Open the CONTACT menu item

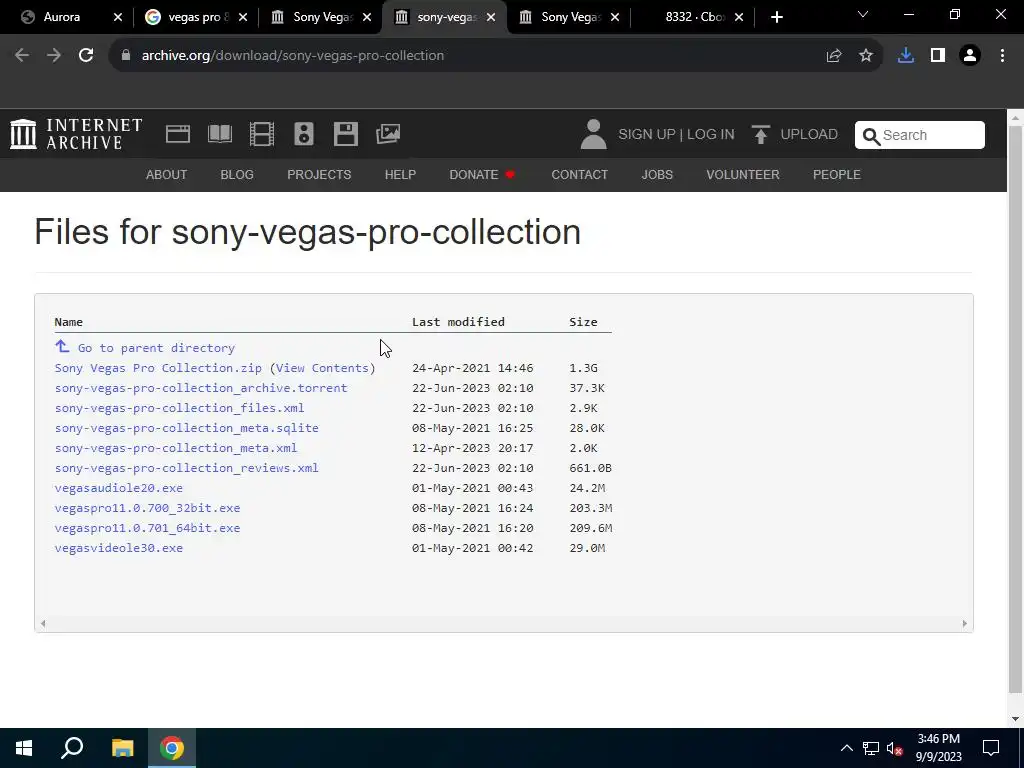tap(579, 175)
